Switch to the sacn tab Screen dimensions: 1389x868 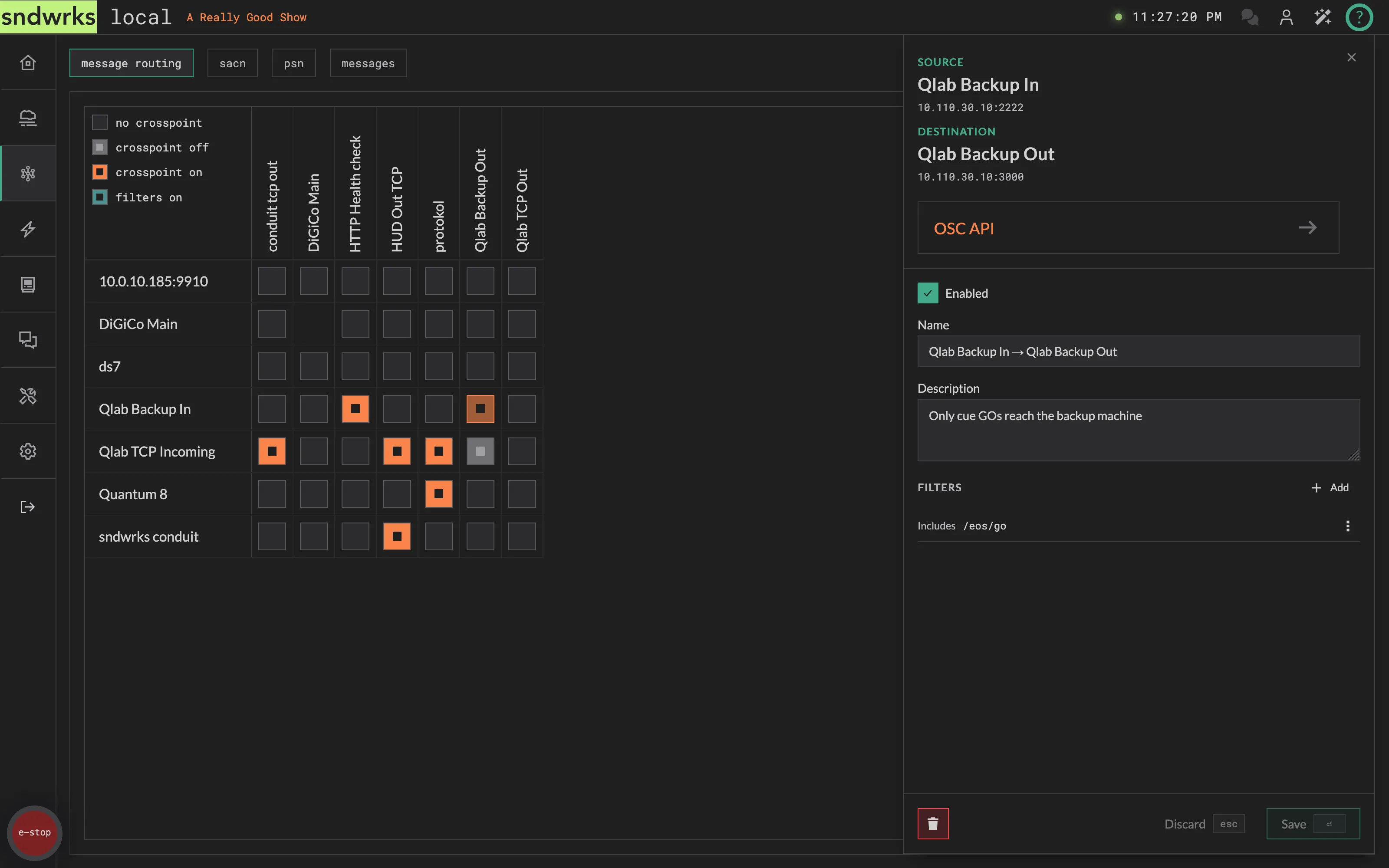coord(233,63)
